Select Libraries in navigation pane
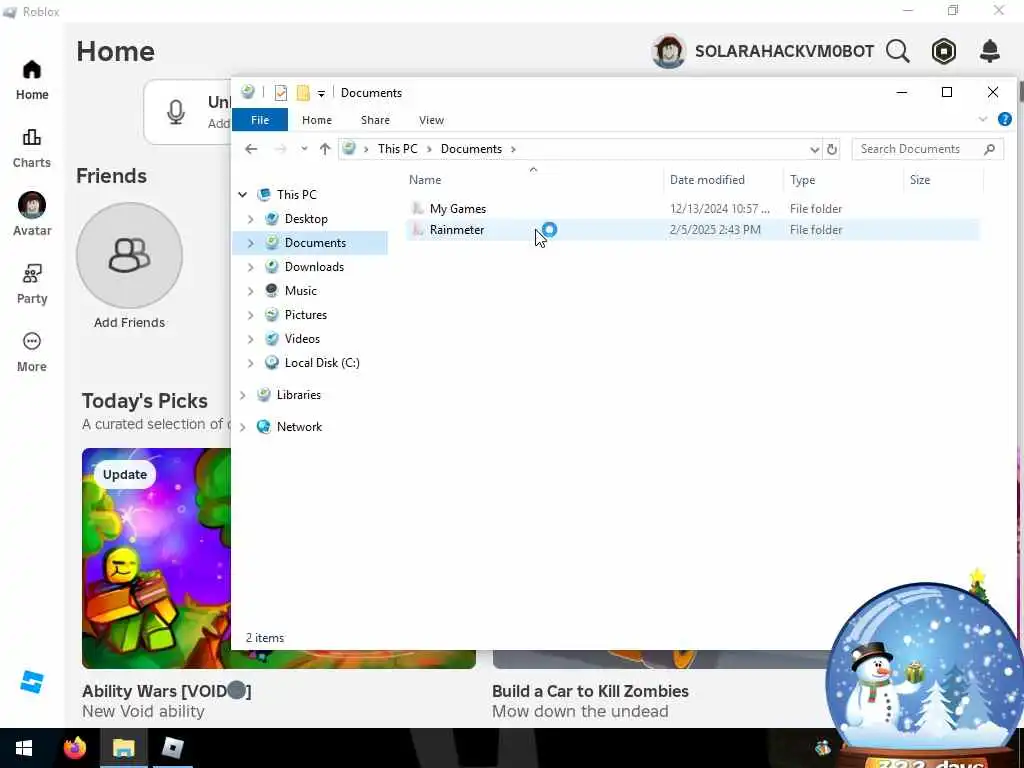Image resolution: width=1024 pixels, height=768 pixels. point(298,395)
